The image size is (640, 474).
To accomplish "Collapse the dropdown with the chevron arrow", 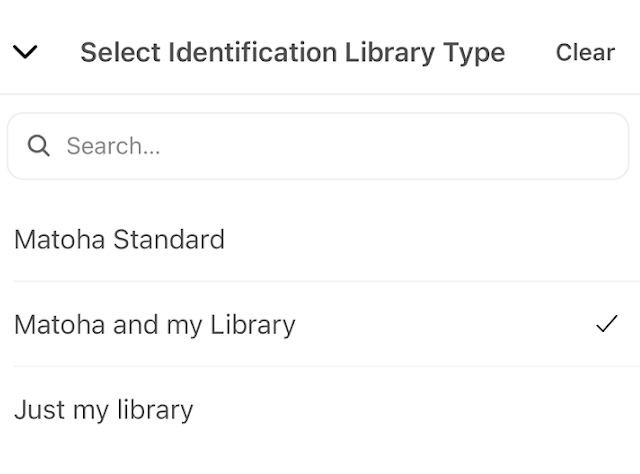I will 25,52.
